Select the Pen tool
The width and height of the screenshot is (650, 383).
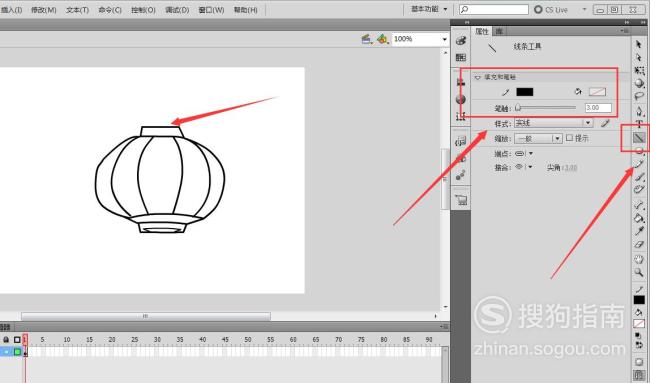[x=639, y=111]
